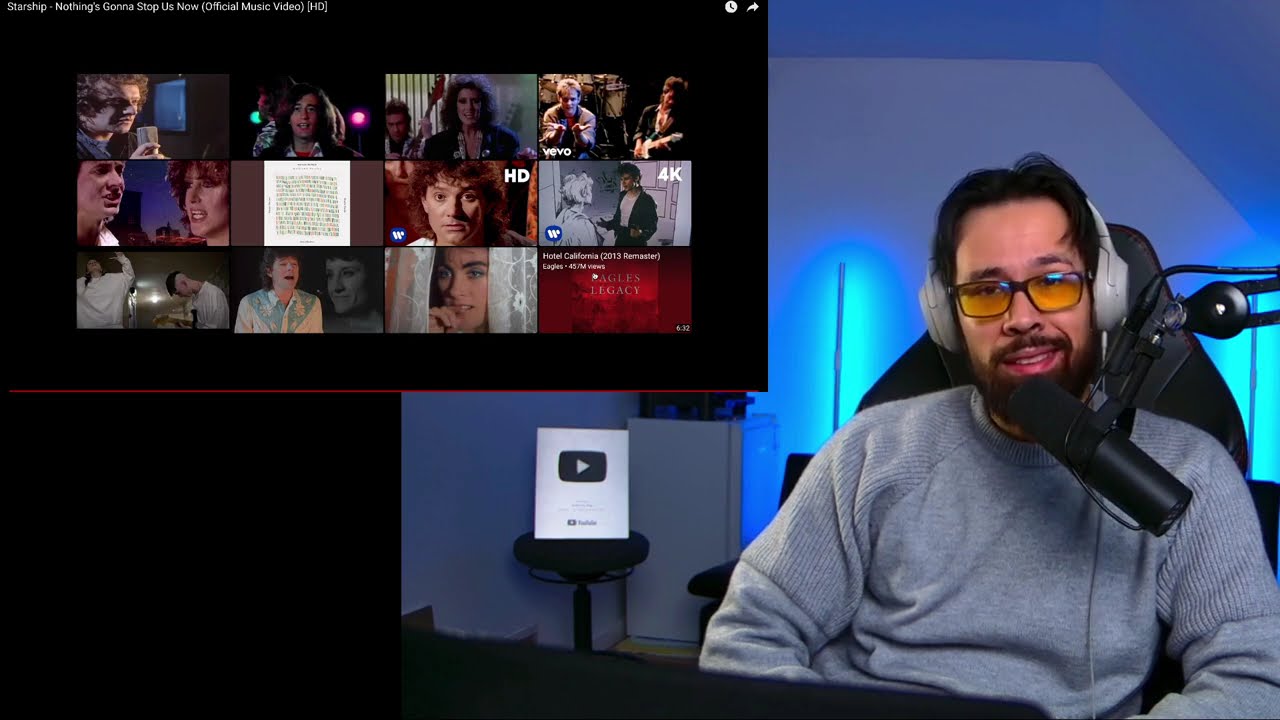Click the 4K badge on the sketch-art thumbnail
The image size is (1280, 720).
click(x=669, y=174)
